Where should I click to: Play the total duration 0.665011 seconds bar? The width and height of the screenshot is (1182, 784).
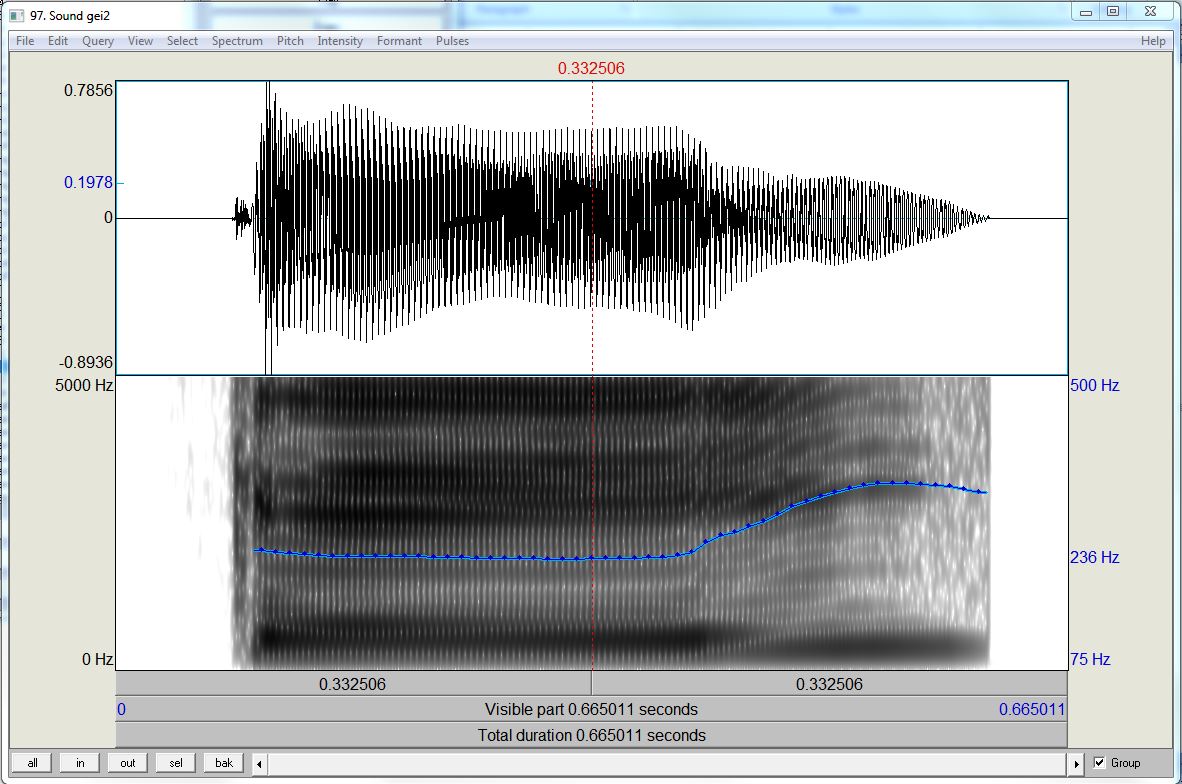tap(592, 735)
